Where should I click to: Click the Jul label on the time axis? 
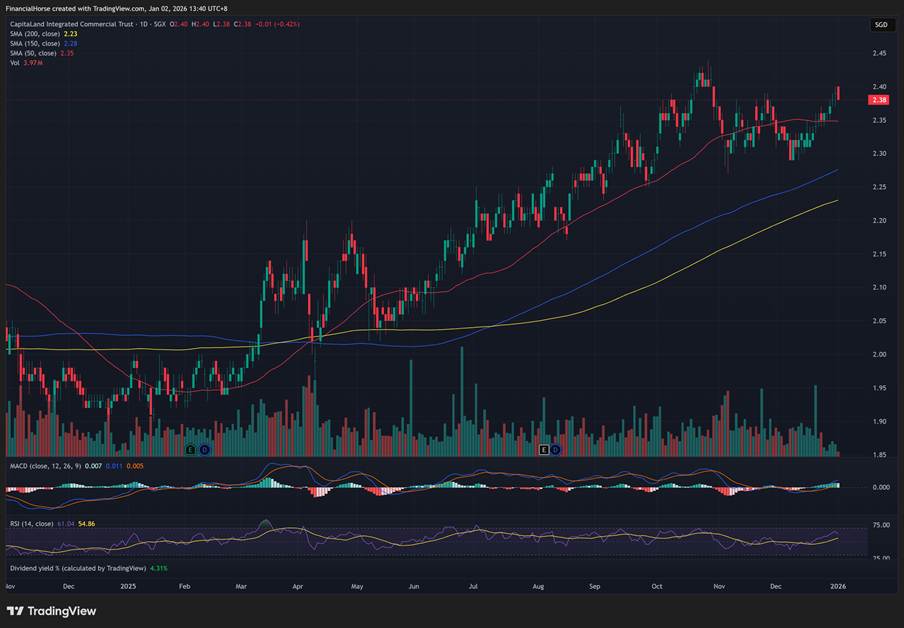(472, 586)
